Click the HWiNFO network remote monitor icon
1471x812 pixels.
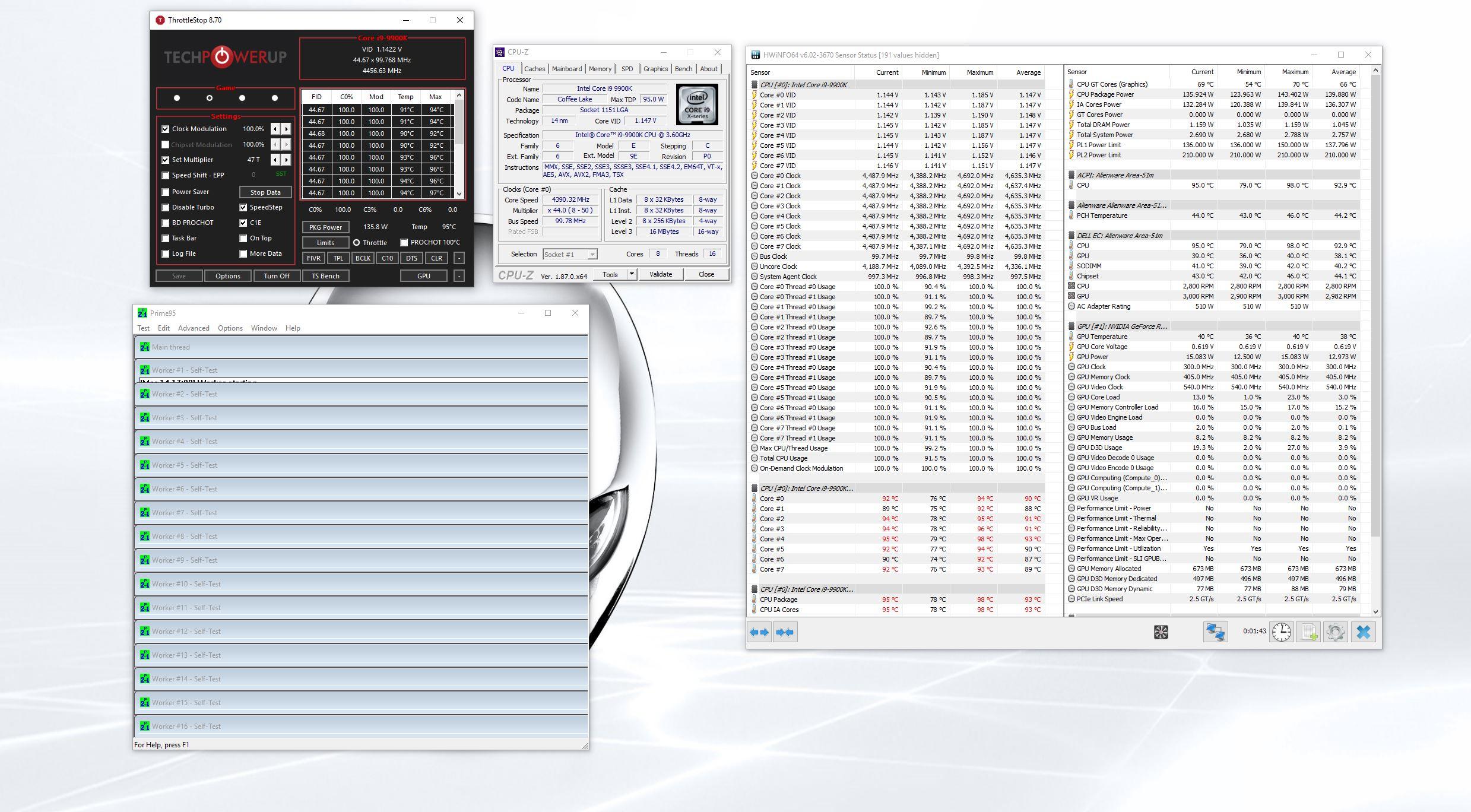[x=1215, y=632]
